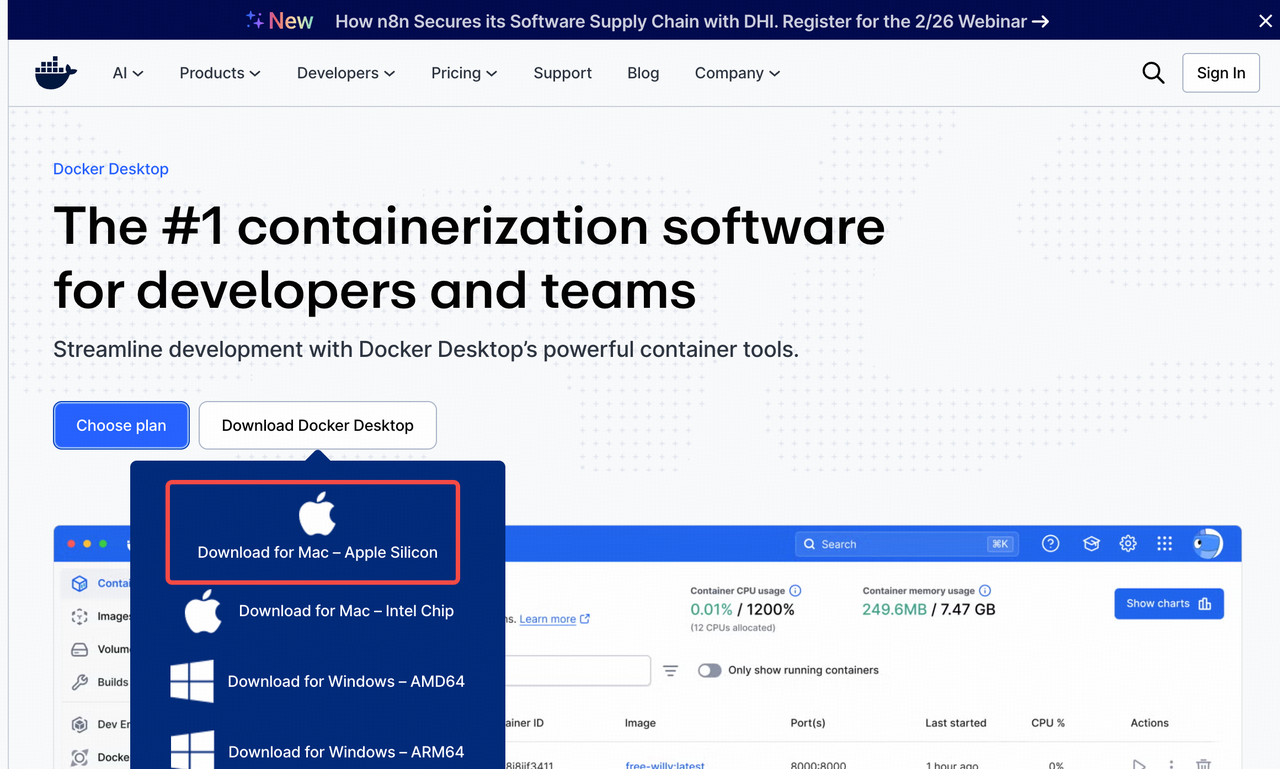This screenshot has width=1280, height=769.
Task: Click the Download Docker Desktop button
Action: (x=318, y=426)
